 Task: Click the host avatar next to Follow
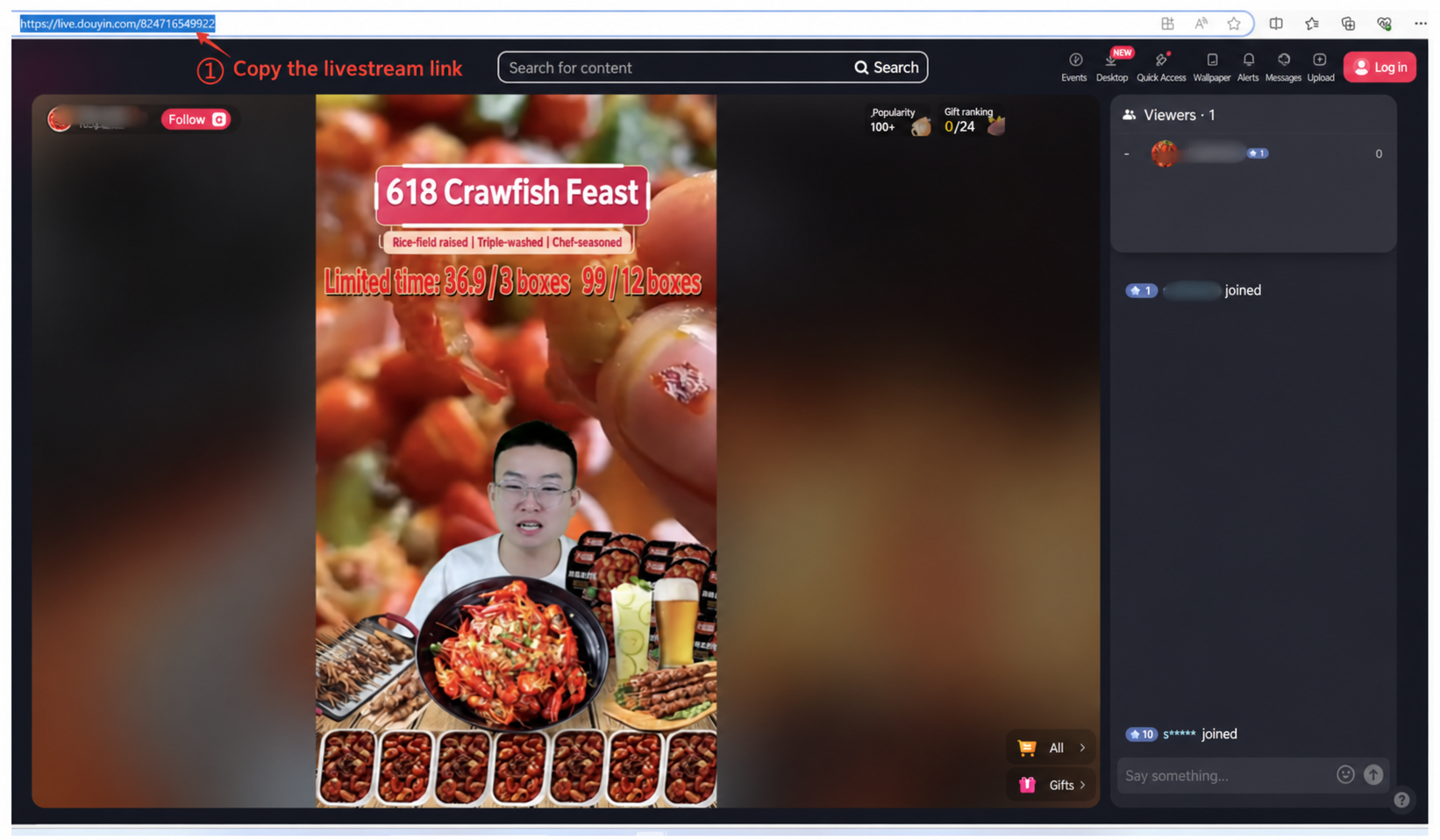tap(60, 119)
